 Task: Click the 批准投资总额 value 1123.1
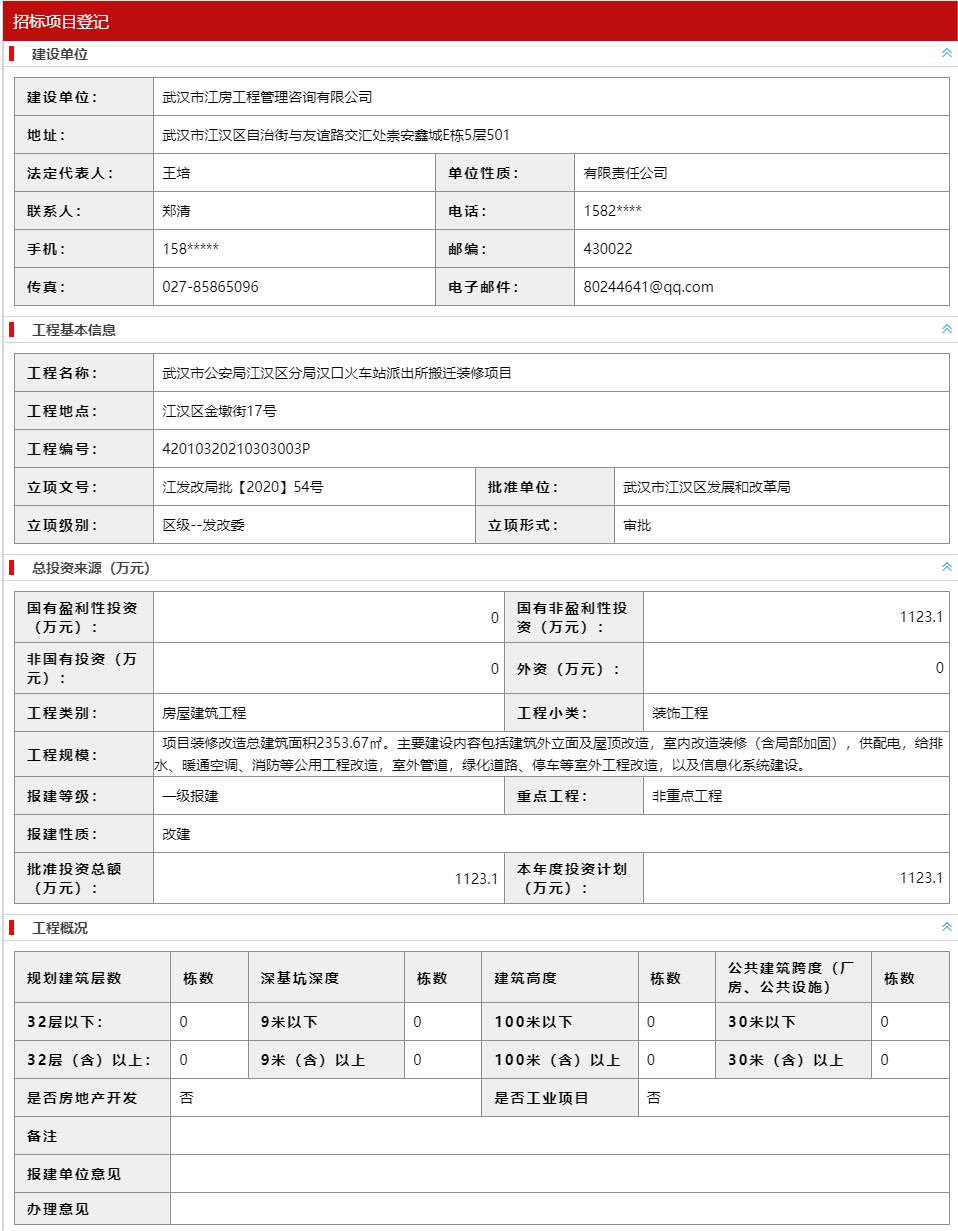(476, 878)
